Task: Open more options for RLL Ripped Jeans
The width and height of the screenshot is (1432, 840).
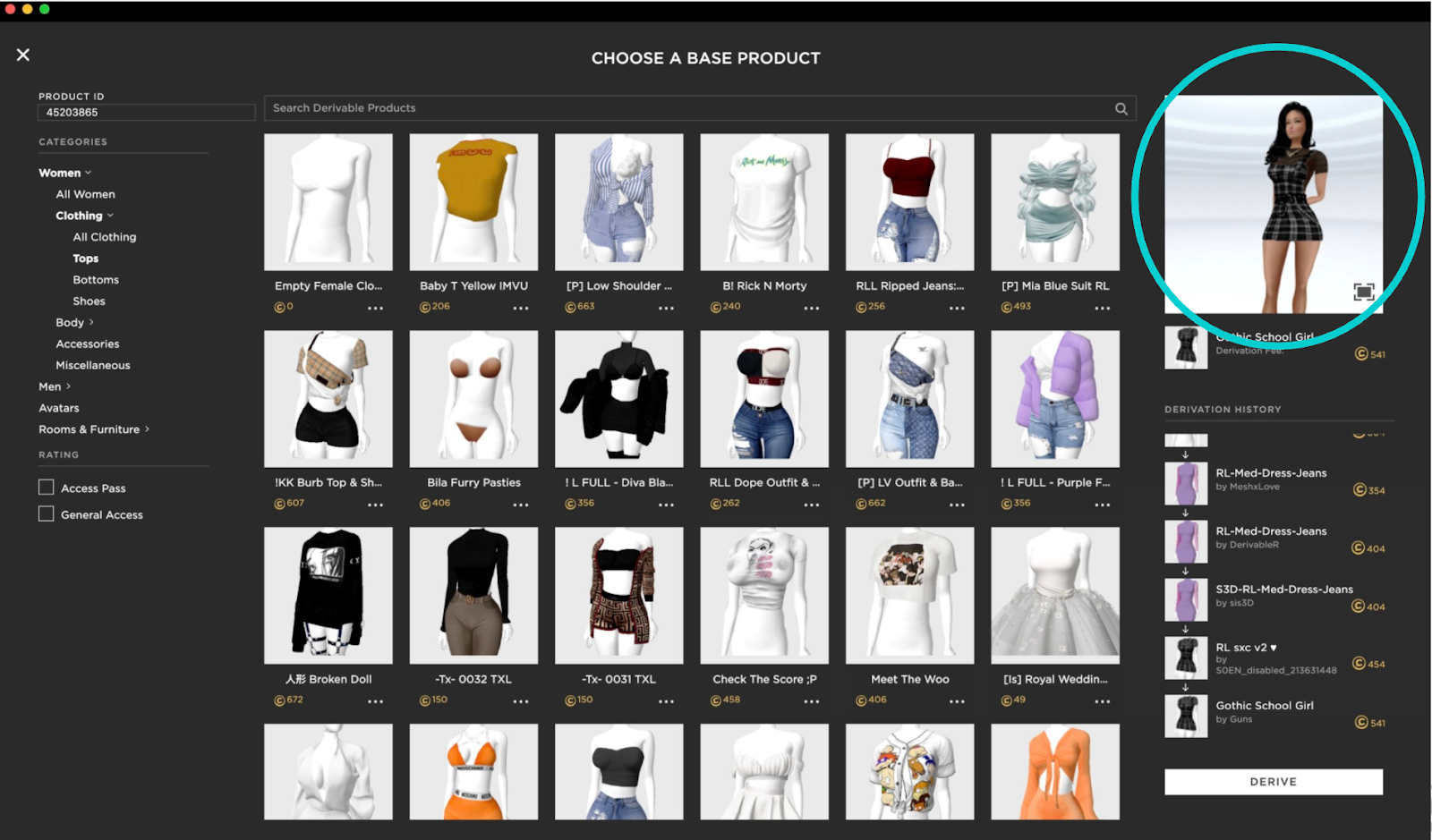Action: [x=958, y=307]
